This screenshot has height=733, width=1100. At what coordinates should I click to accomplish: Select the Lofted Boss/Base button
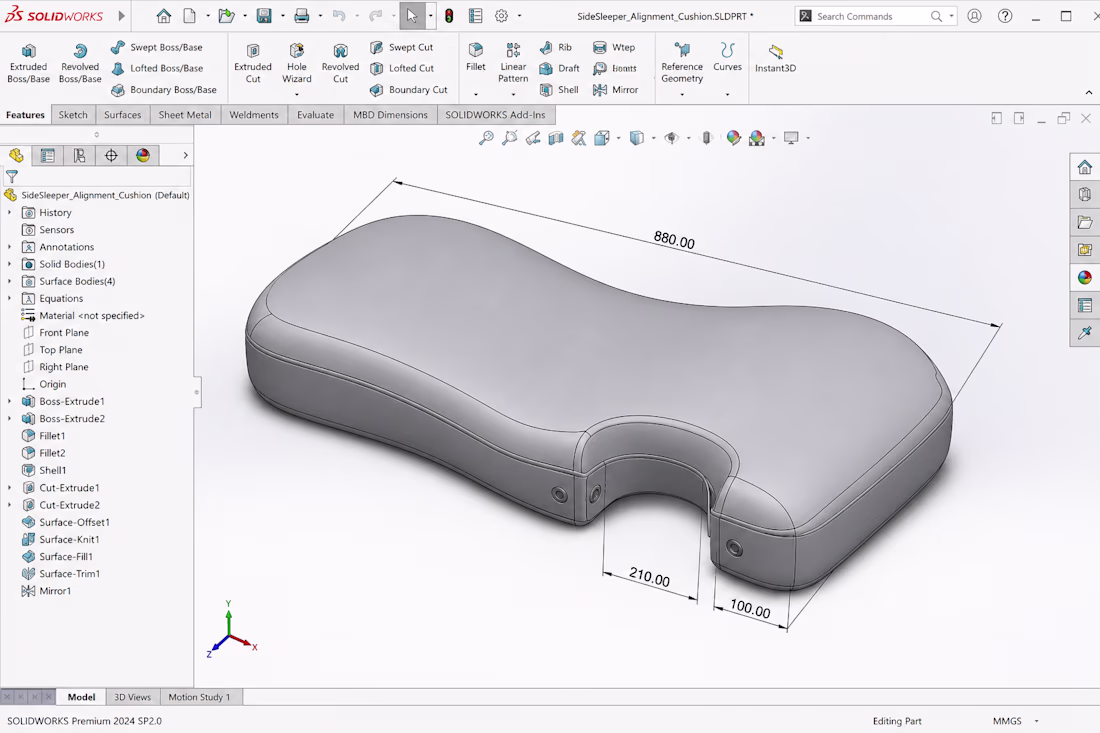click(157, 68)
